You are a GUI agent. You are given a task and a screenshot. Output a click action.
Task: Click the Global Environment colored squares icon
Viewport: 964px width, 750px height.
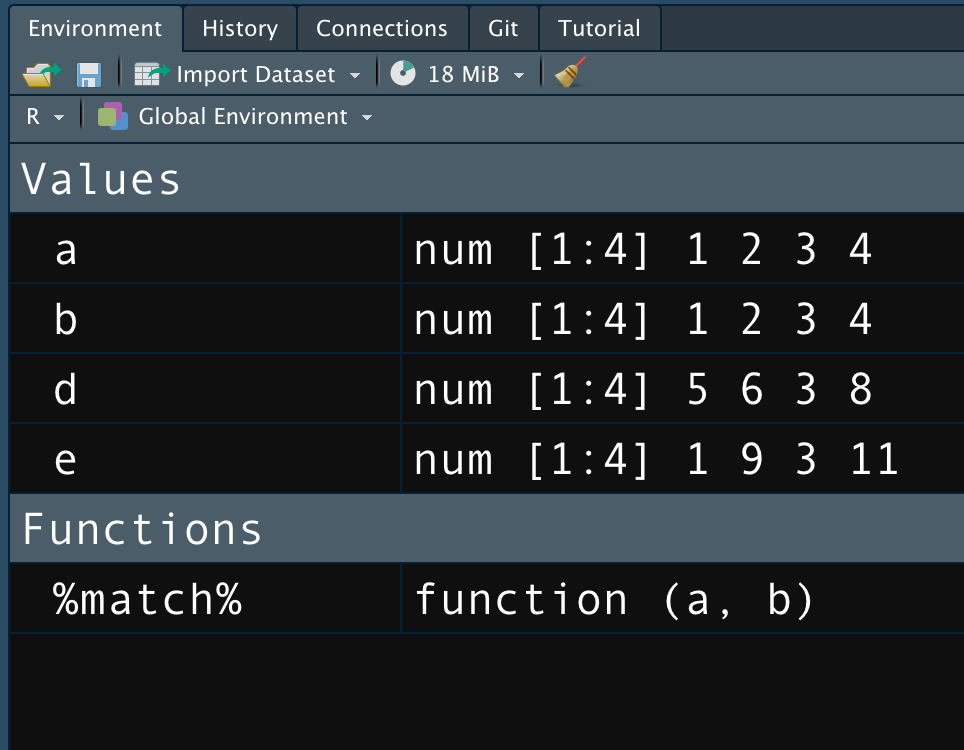click(113, 116)
